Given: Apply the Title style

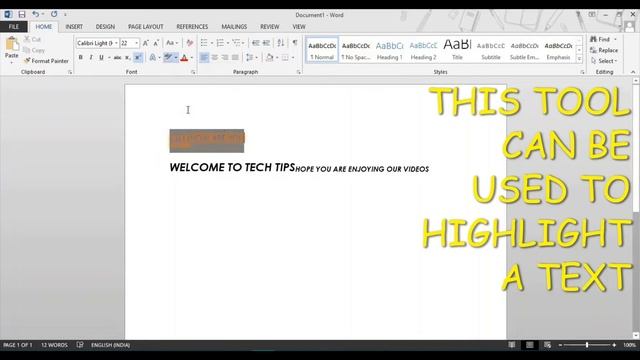Looking at the screenshot, I should pos(457,50).
